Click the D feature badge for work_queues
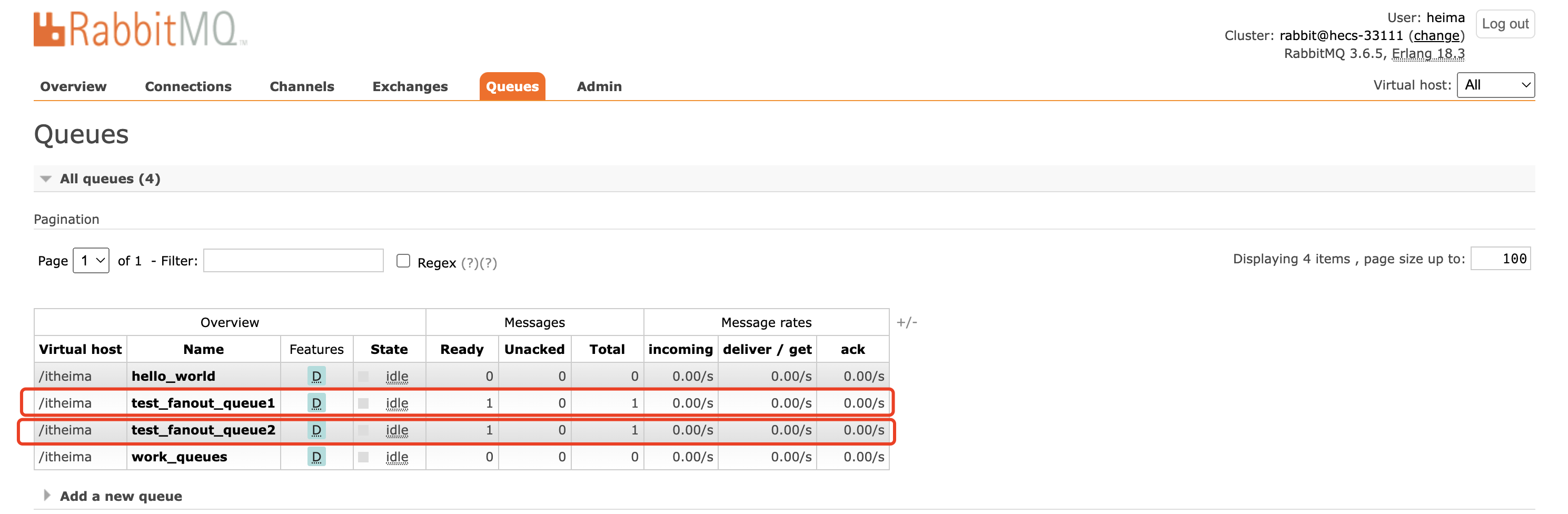Viewport: 1568px width, 514px height. (x=316, y=457)
